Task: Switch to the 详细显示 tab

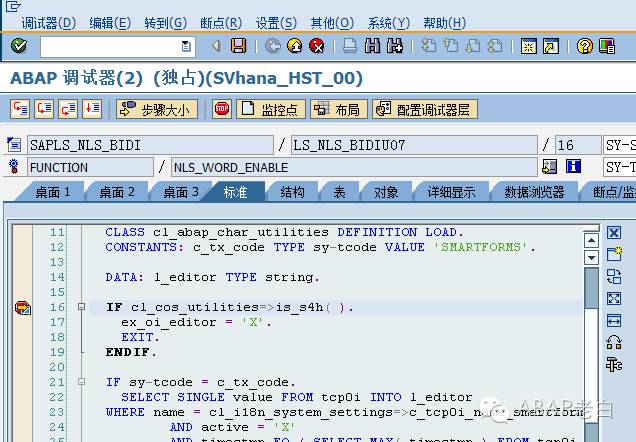Action: [451, 192]
